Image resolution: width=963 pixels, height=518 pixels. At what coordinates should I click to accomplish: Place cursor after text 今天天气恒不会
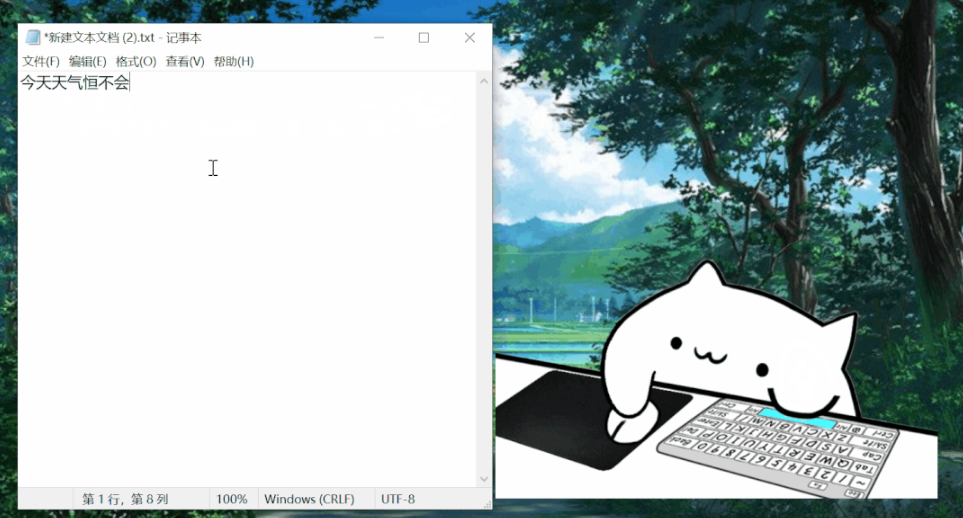point(131,83)
